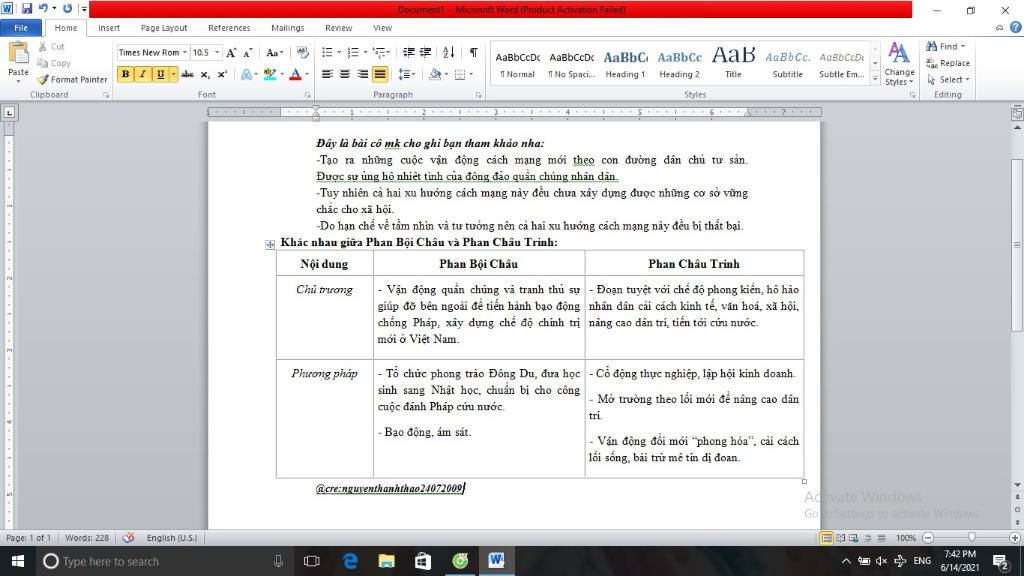Viewport: 1024px width, 576px height.
Task: Switch to the References tab
Action: [229, 28]
